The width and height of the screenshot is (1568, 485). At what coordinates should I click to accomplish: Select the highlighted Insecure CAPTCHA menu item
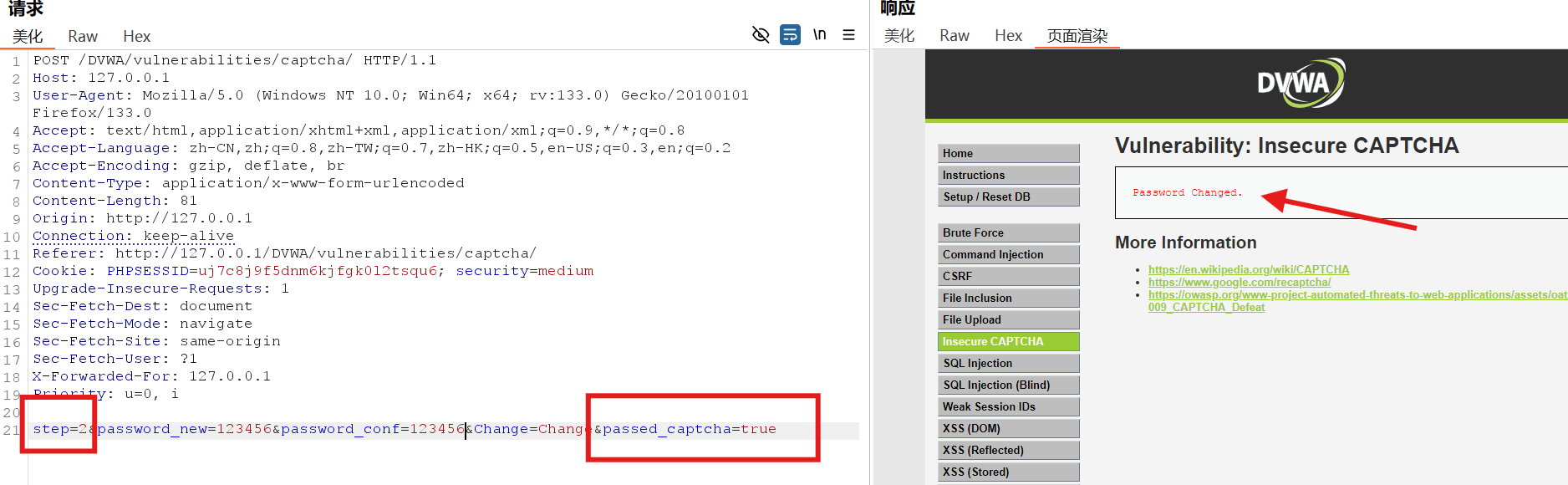(1009, 341)
